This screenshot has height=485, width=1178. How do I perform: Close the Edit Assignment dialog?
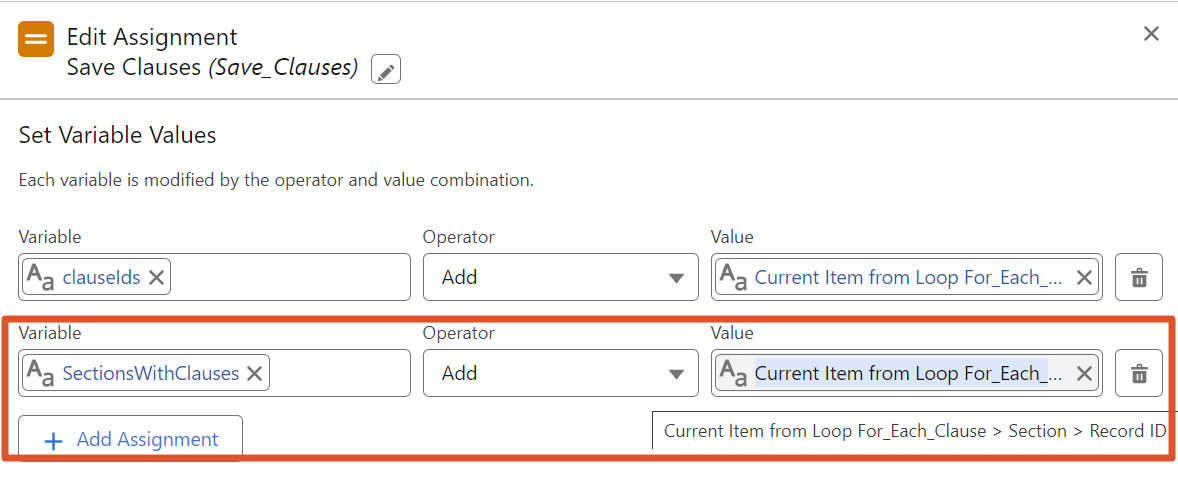point(1151,34)
